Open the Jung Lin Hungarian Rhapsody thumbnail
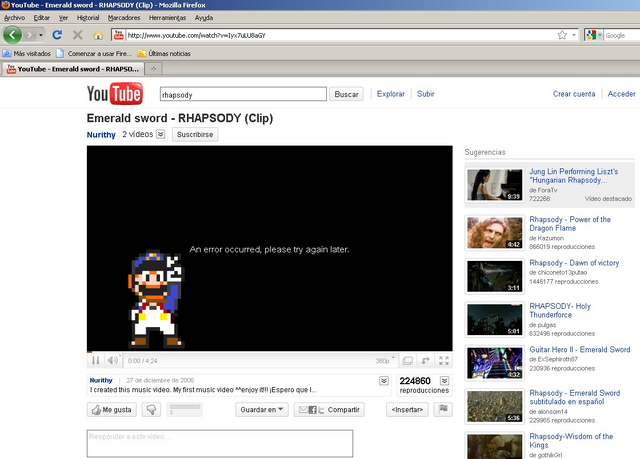The image size is (640, 459). pos(494,185)
